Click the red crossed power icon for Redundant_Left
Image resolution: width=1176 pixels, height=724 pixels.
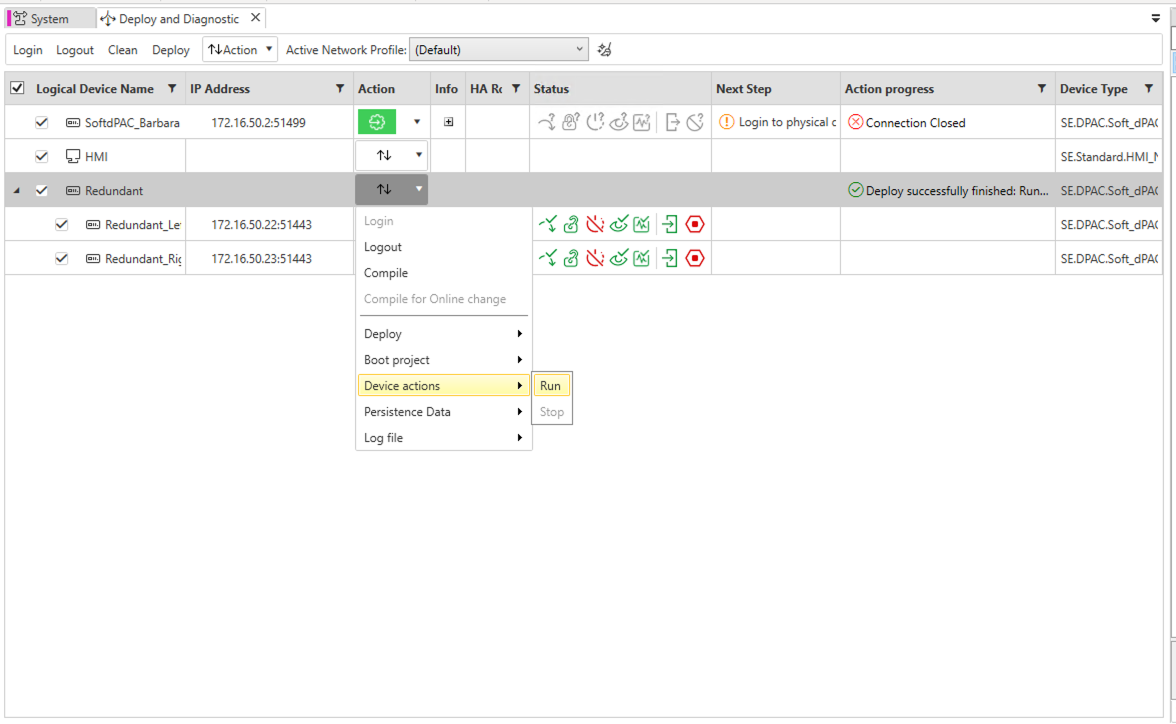point(595,224)
